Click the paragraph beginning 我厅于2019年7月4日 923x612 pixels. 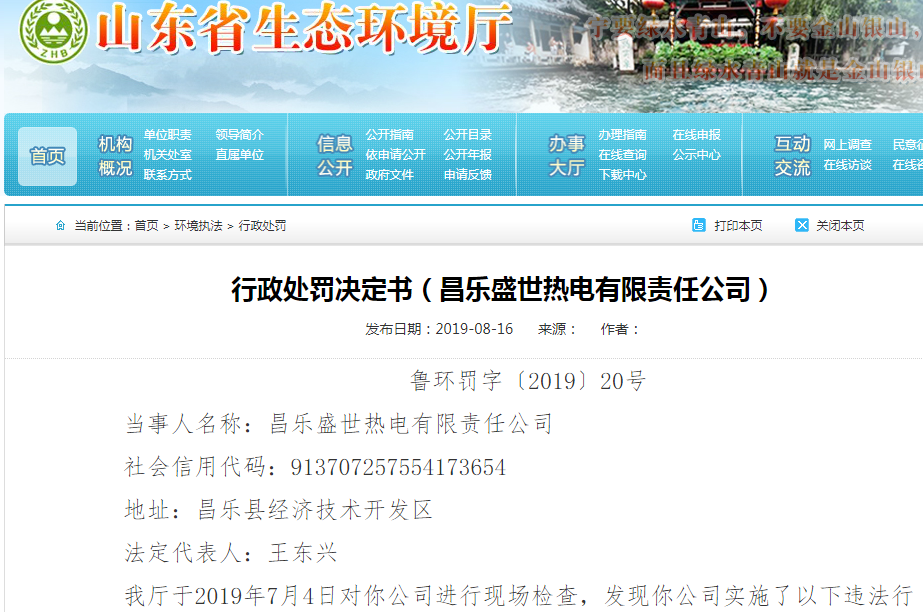coord(519,597)
